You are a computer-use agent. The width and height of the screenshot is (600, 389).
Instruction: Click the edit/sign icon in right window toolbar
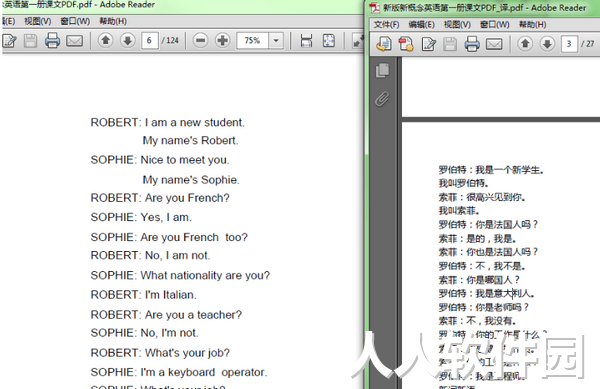click(x=429, y=44)
